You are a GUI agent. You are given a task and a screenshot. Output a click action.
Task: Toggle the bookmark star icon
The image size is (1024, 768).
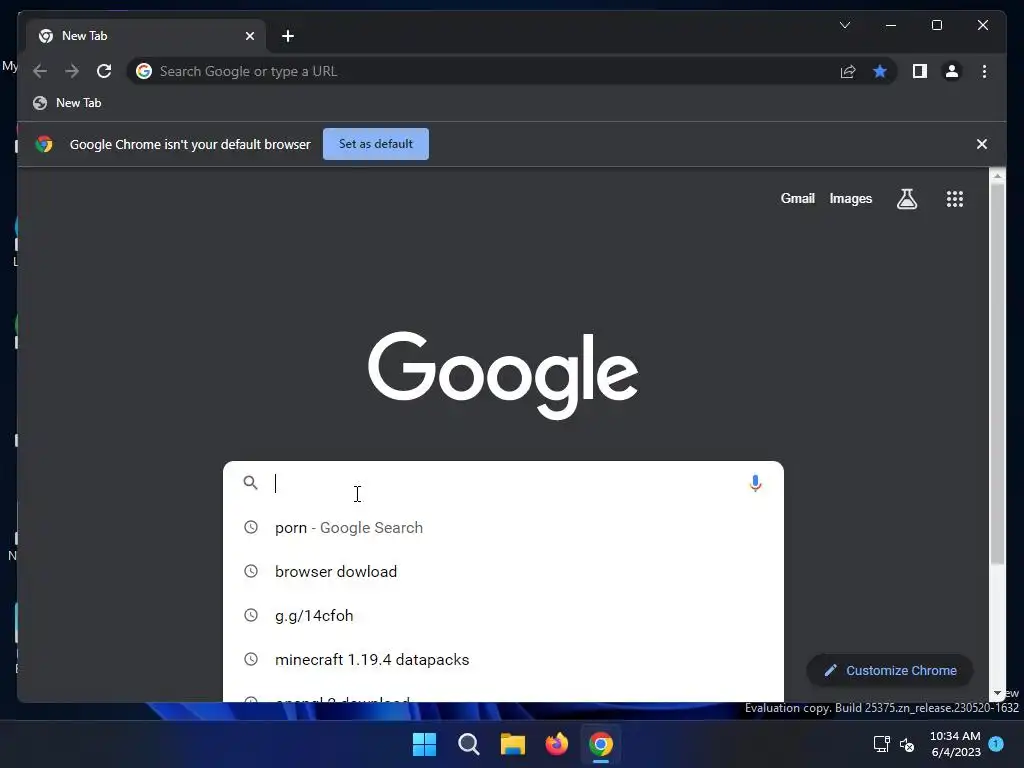(x=880, y=71)
